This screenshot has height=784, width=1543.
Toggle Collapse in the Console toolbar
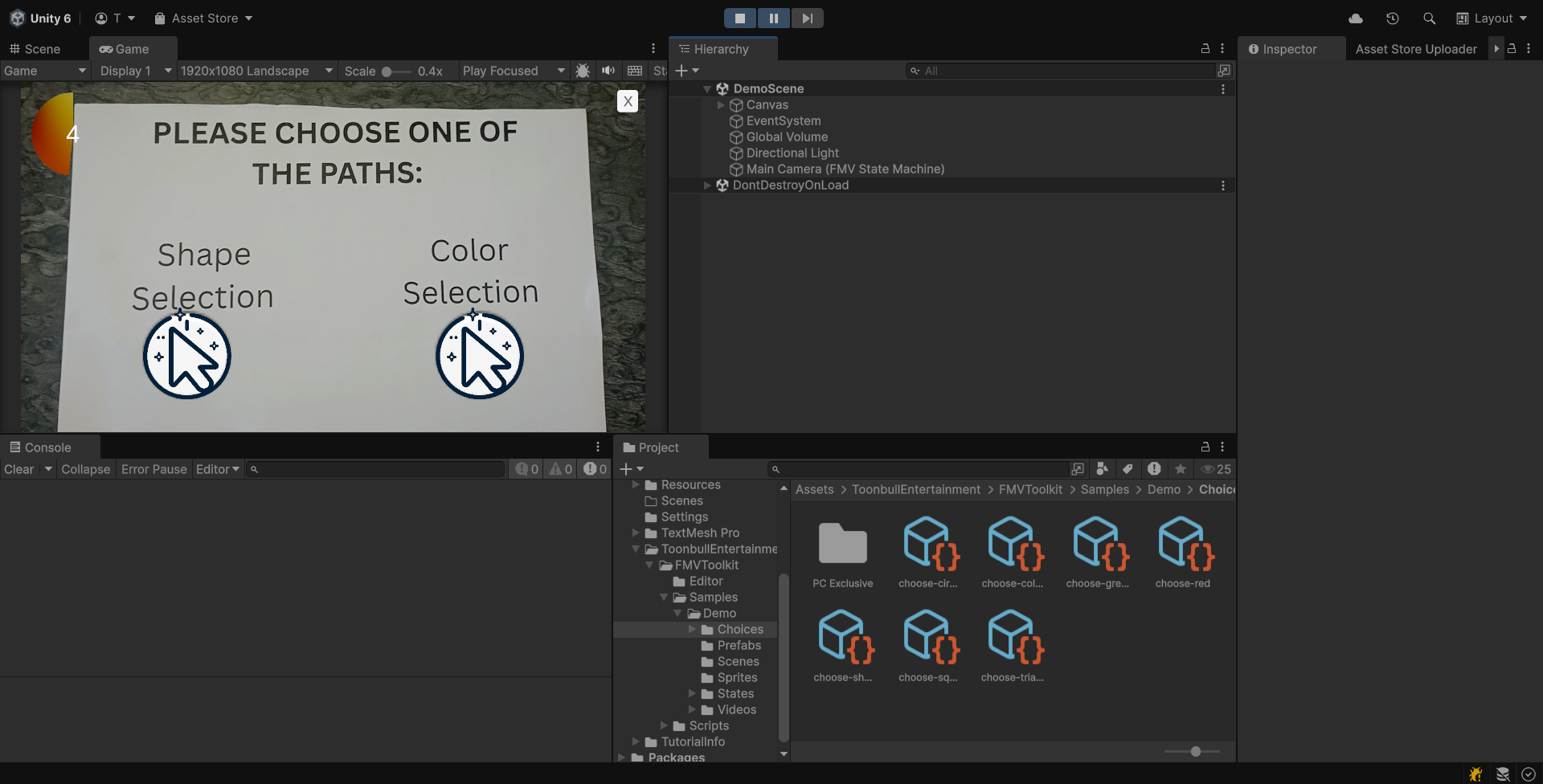point(85,469)
